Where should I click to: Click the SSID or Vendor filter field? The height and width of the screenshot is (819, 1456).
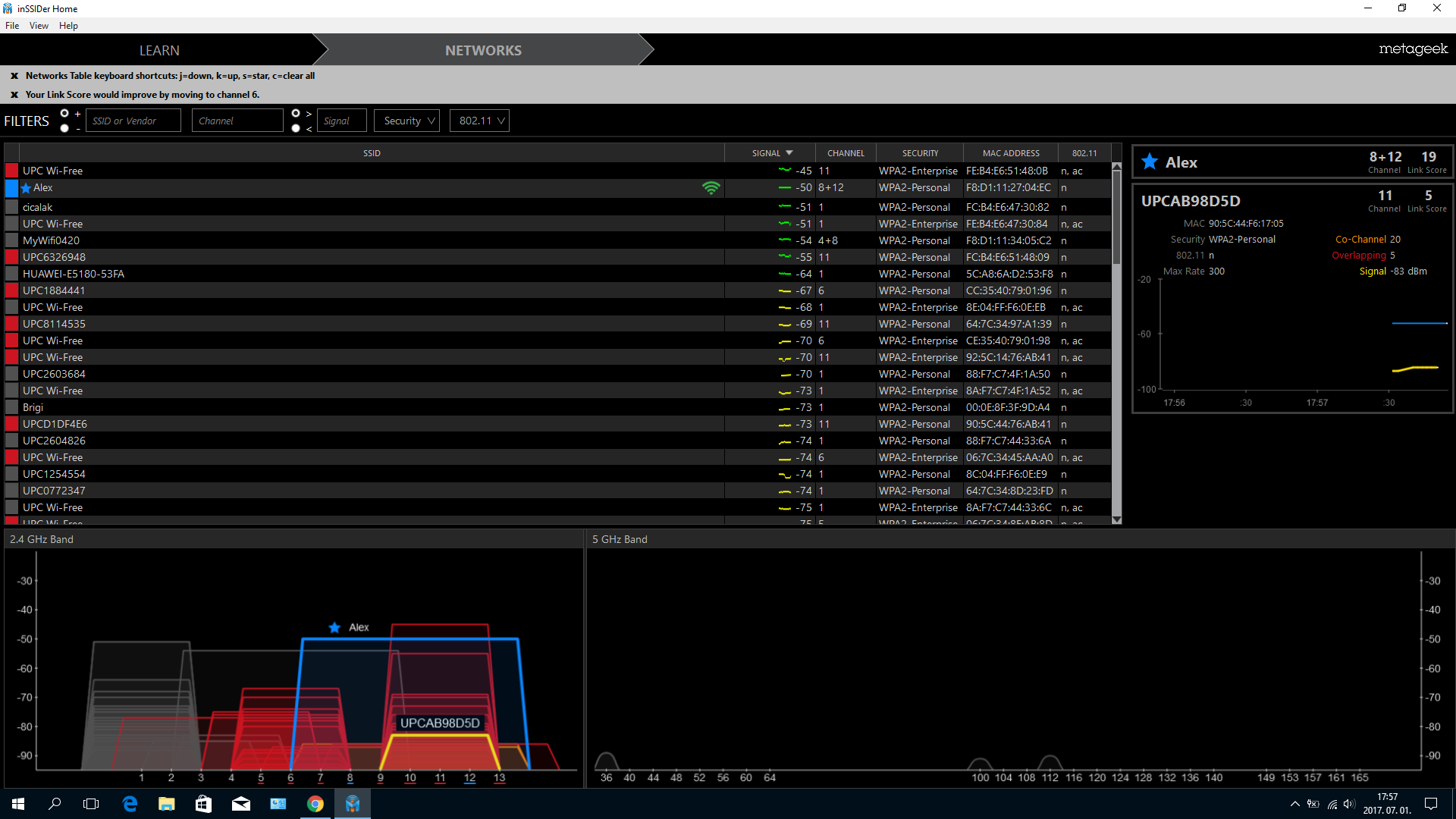(133, 121)
